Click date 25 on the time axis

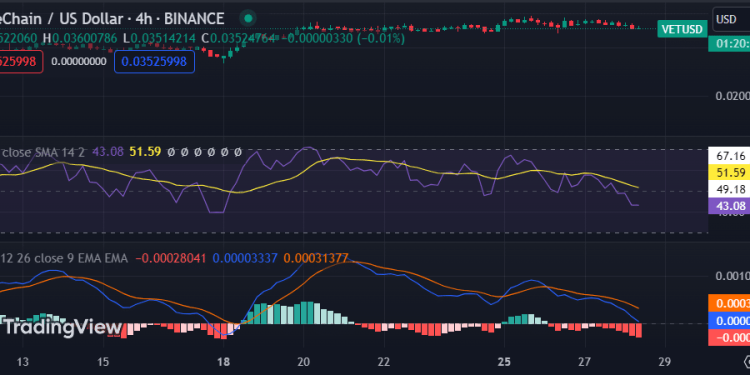[504, 361]
